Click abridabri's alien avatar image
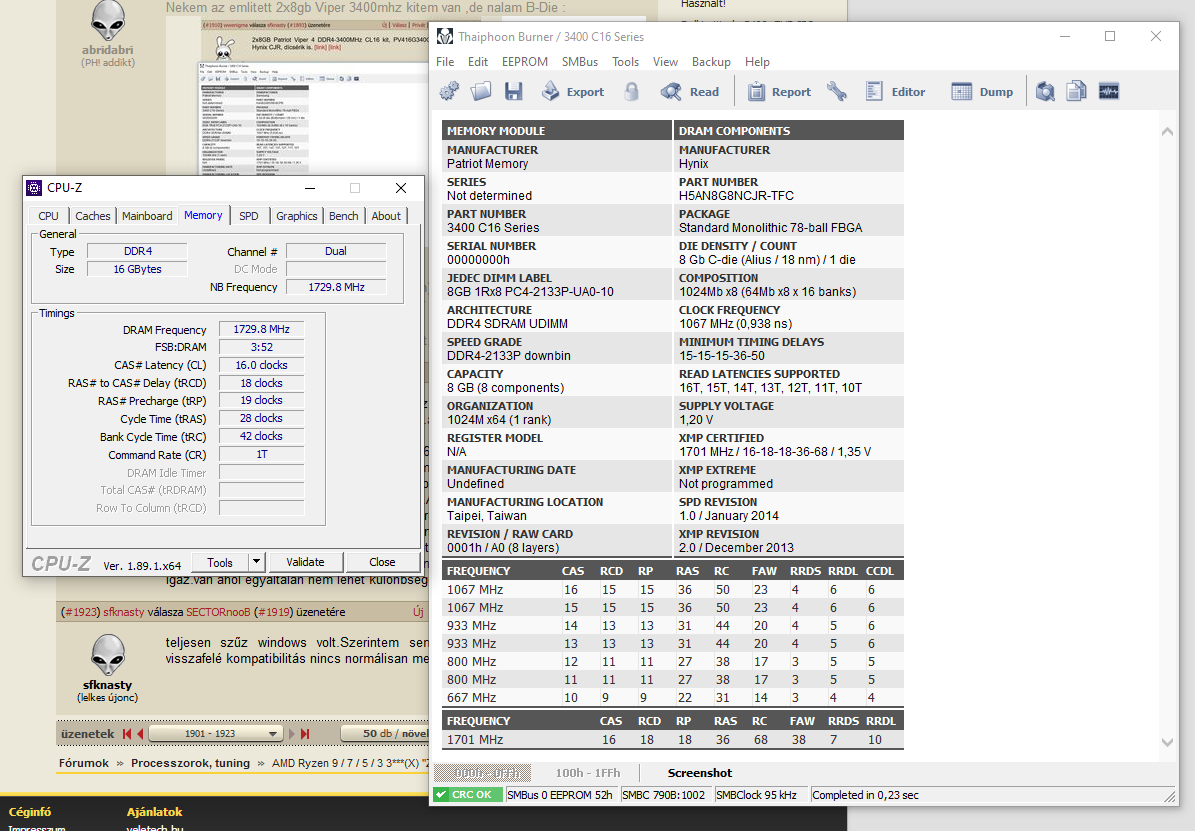 point(107,21)
